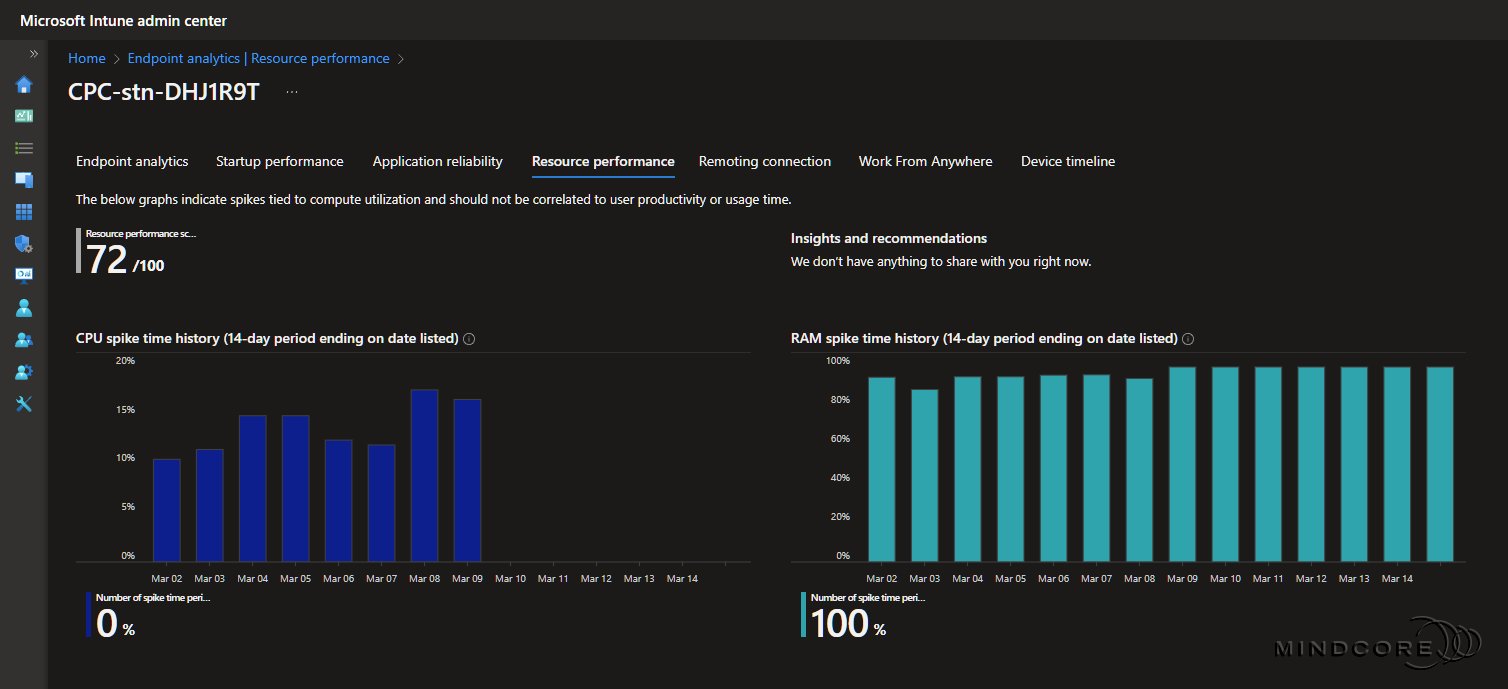1508x689 pixels.
Task: Open the Dashboard icon in sidebar
Action: tap(24, 116)
